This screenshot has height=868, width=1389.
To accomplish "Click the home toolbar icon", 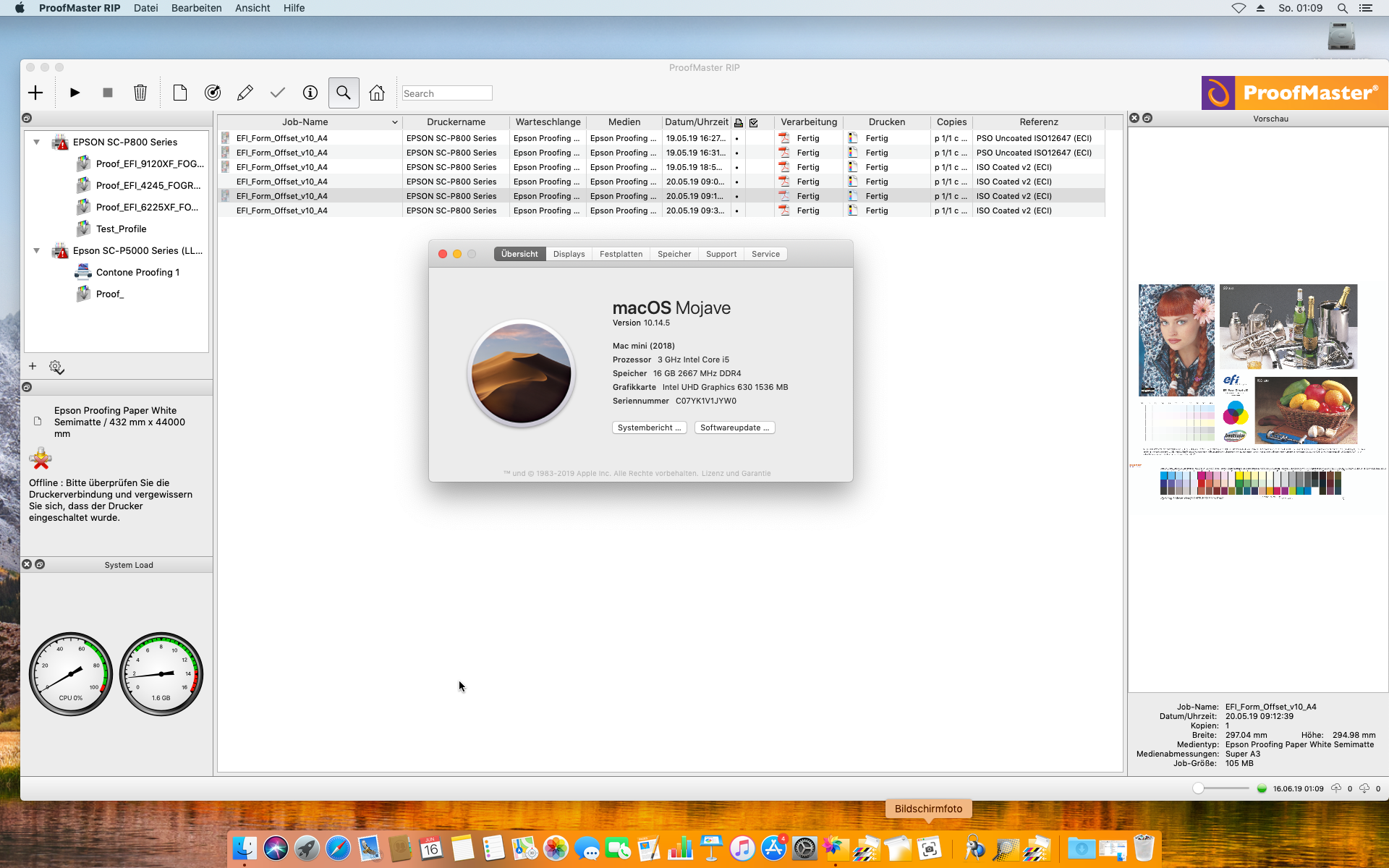I will coord(377,93).
